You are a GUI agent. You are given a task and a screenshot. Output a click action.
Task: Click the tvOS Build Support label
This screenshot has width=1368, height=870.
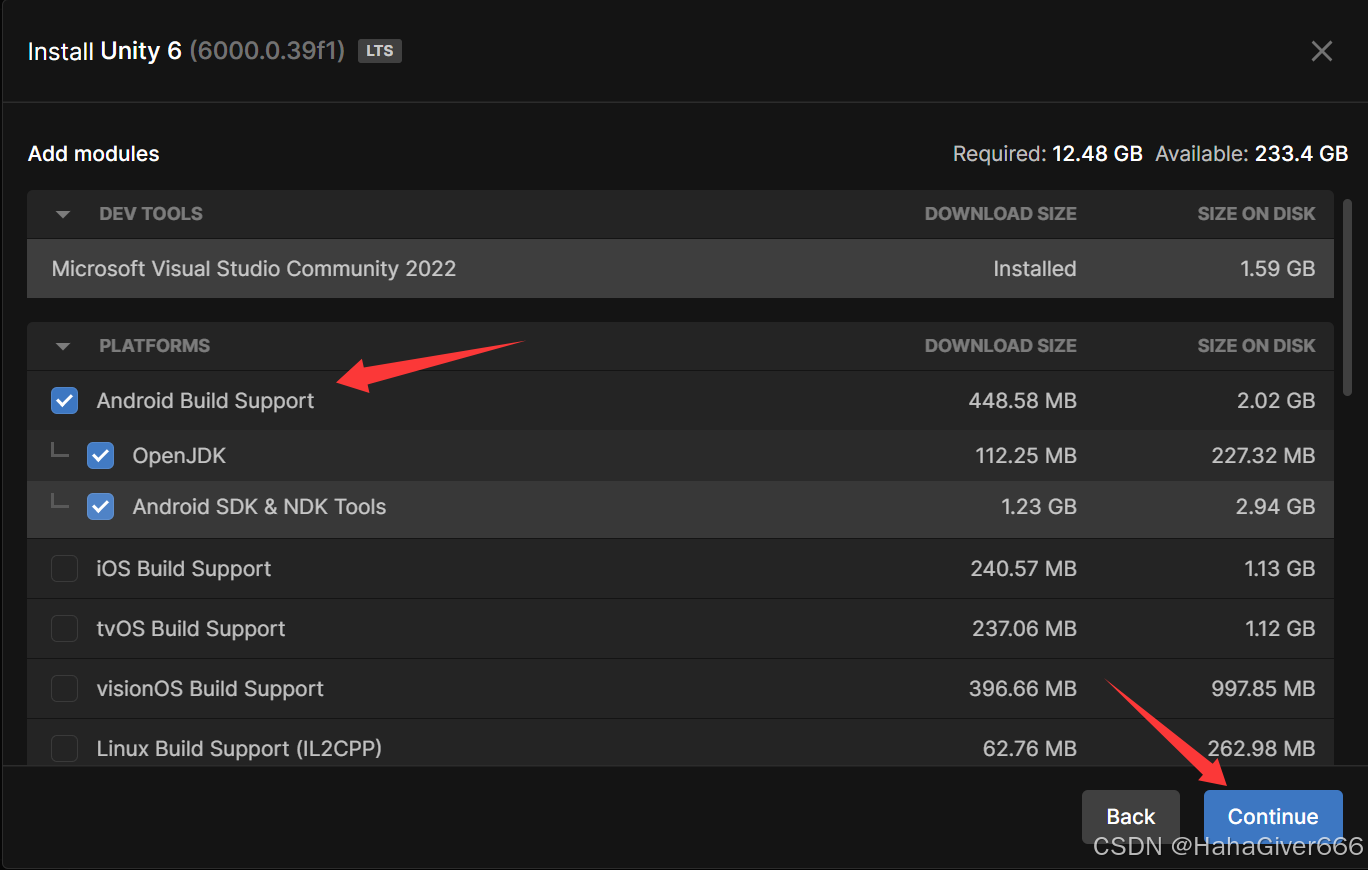point(191,629)
